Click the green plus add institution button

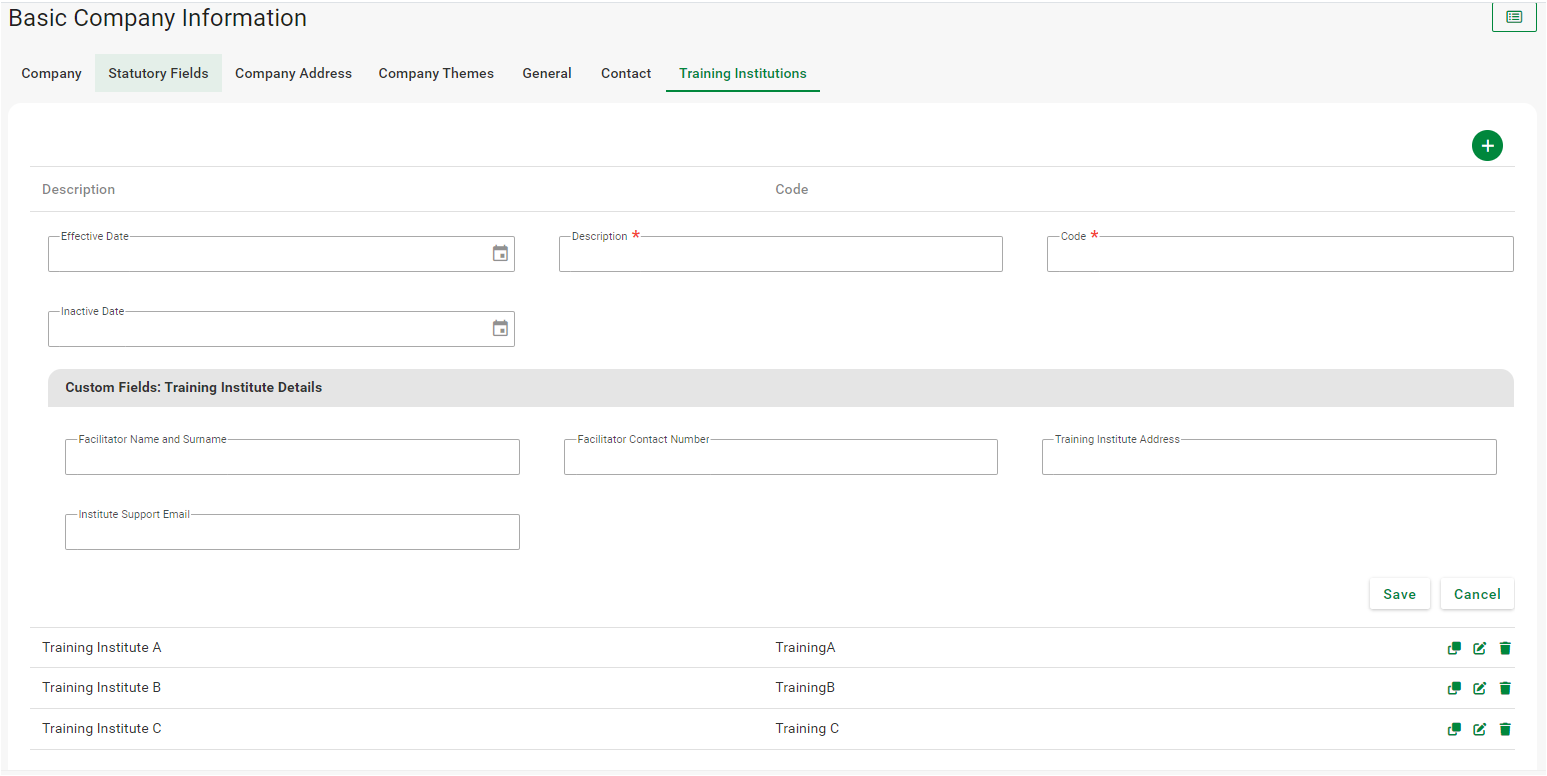point(1487,146)
